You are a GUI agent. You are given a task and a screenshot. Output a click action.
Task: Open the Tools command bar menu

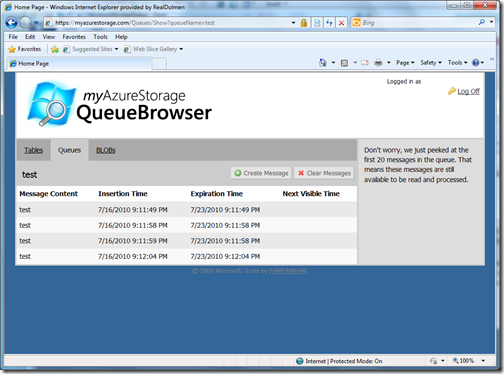pyautogui.click(x=457, y=62)
